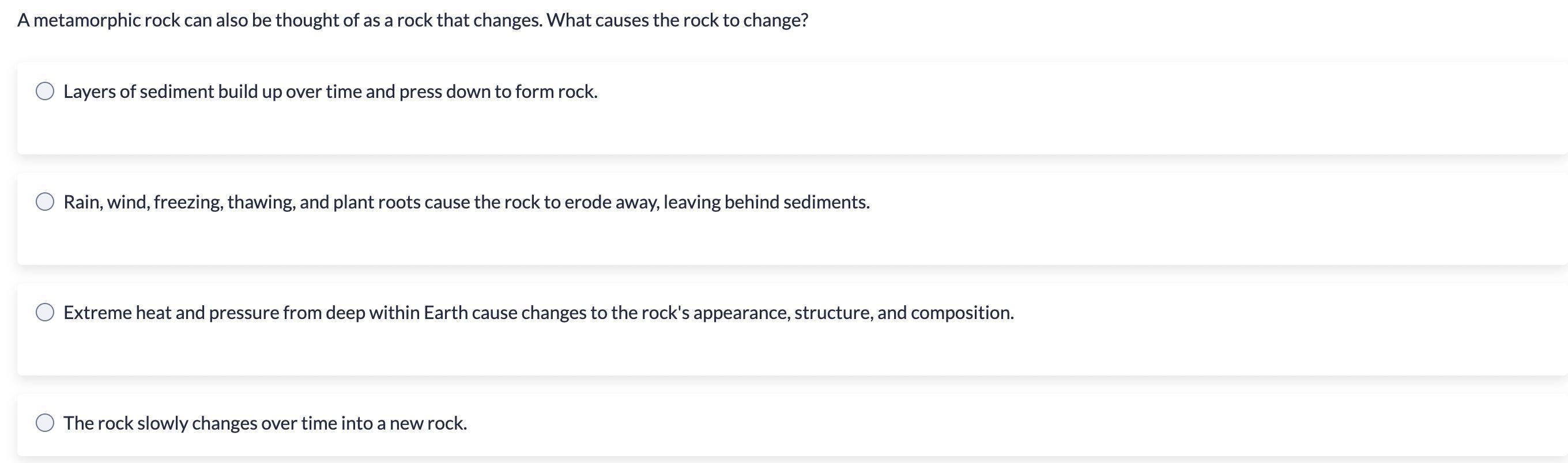This screenshot has width=1568, height=463.
Task: Mark the 'rock slowly changes' radio button
Action: [44, 423]
